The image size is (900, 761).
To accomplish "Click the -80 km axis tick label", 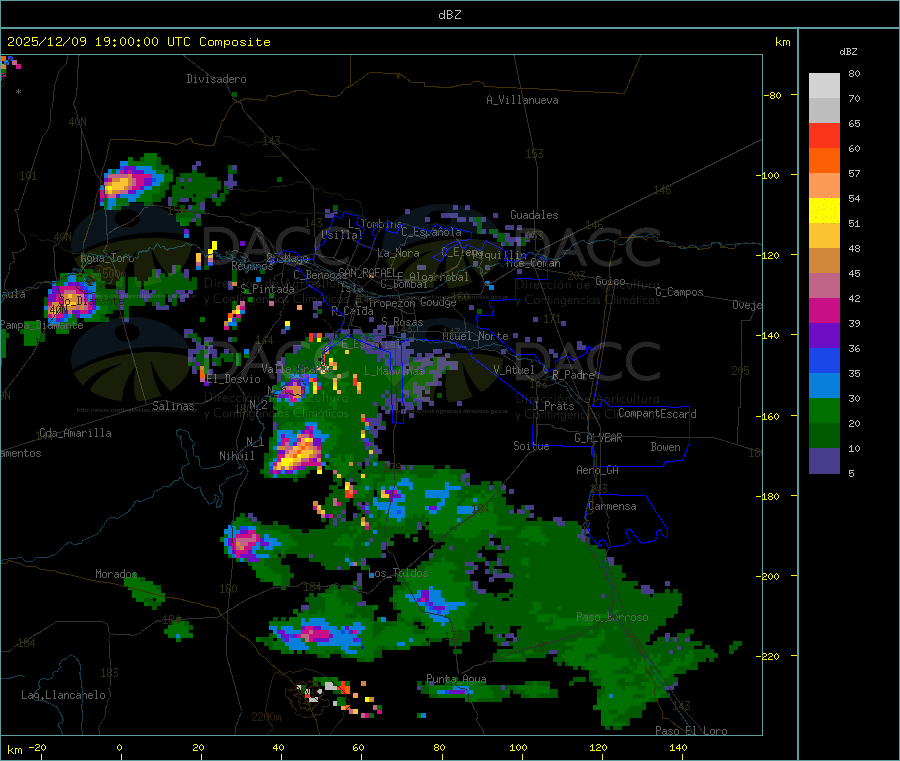I will tap(773, 95).
